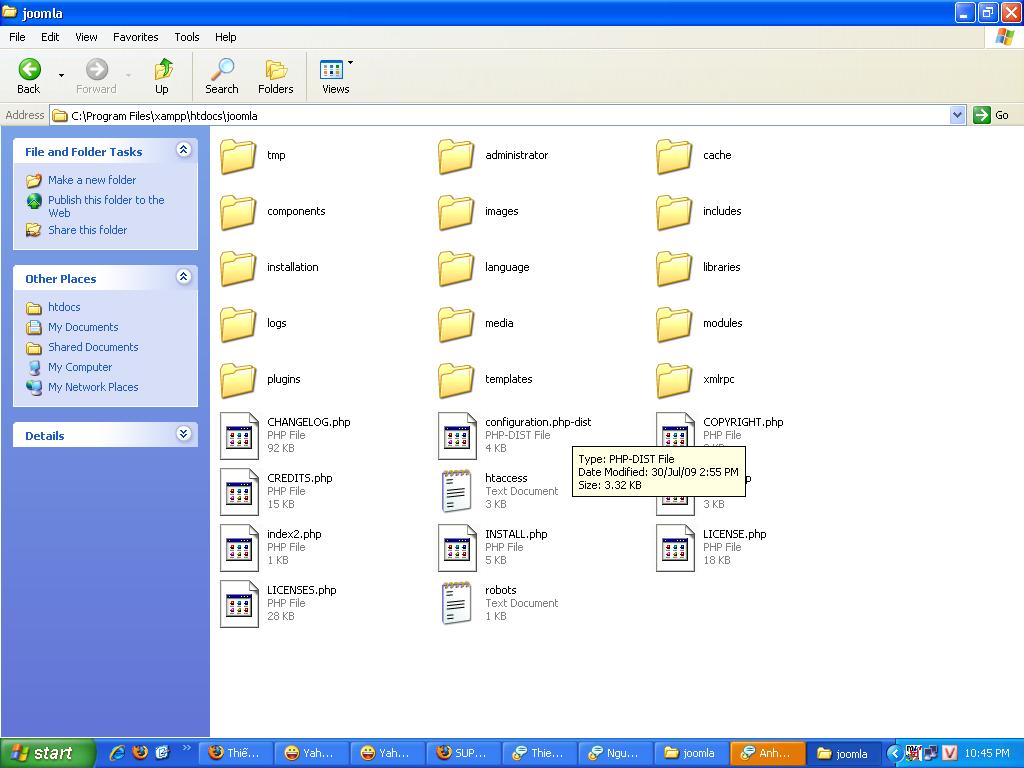
Task: Select the libraries folder icon
Action: [674, 268]
